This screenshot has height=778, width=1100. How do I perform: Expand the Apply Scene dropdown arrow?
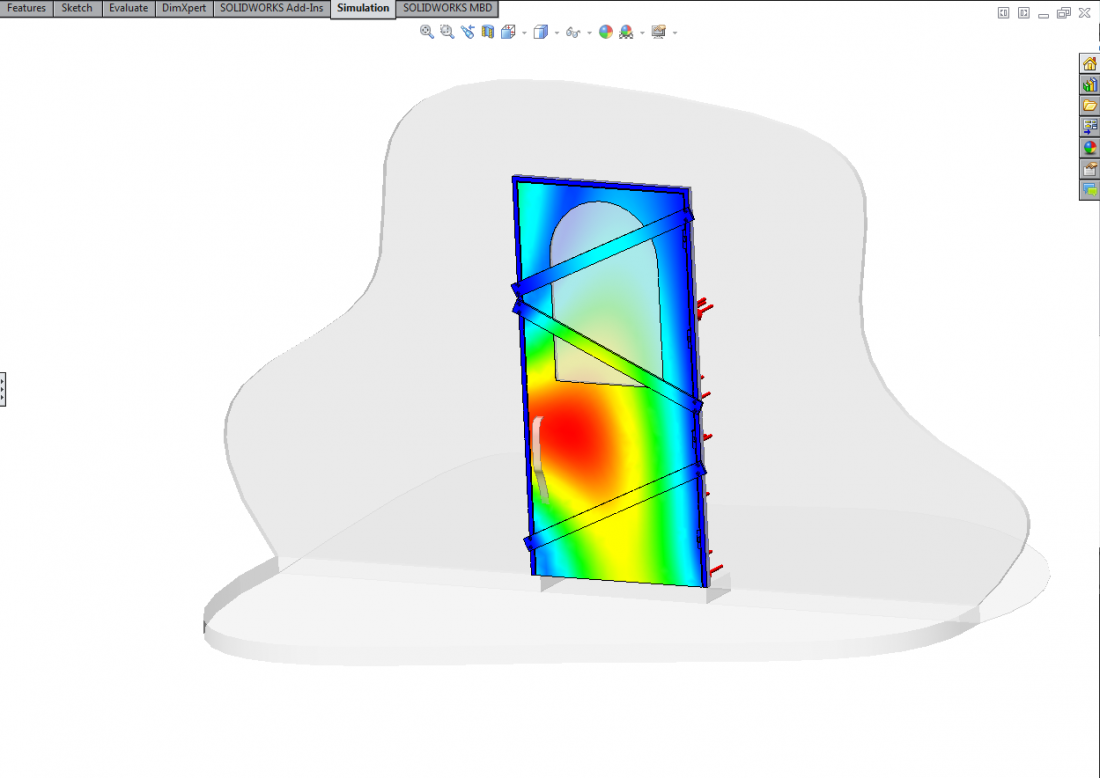(x=642, y=33)
